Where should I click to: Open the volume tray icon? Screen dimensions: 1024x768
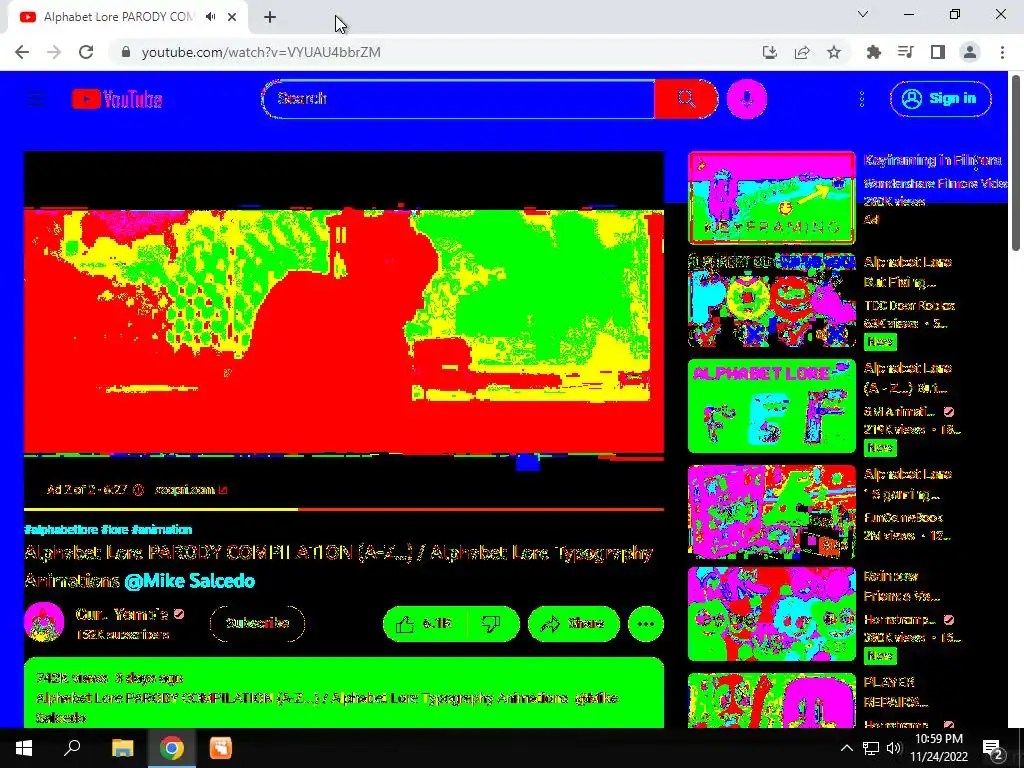[x=894, y=748]
